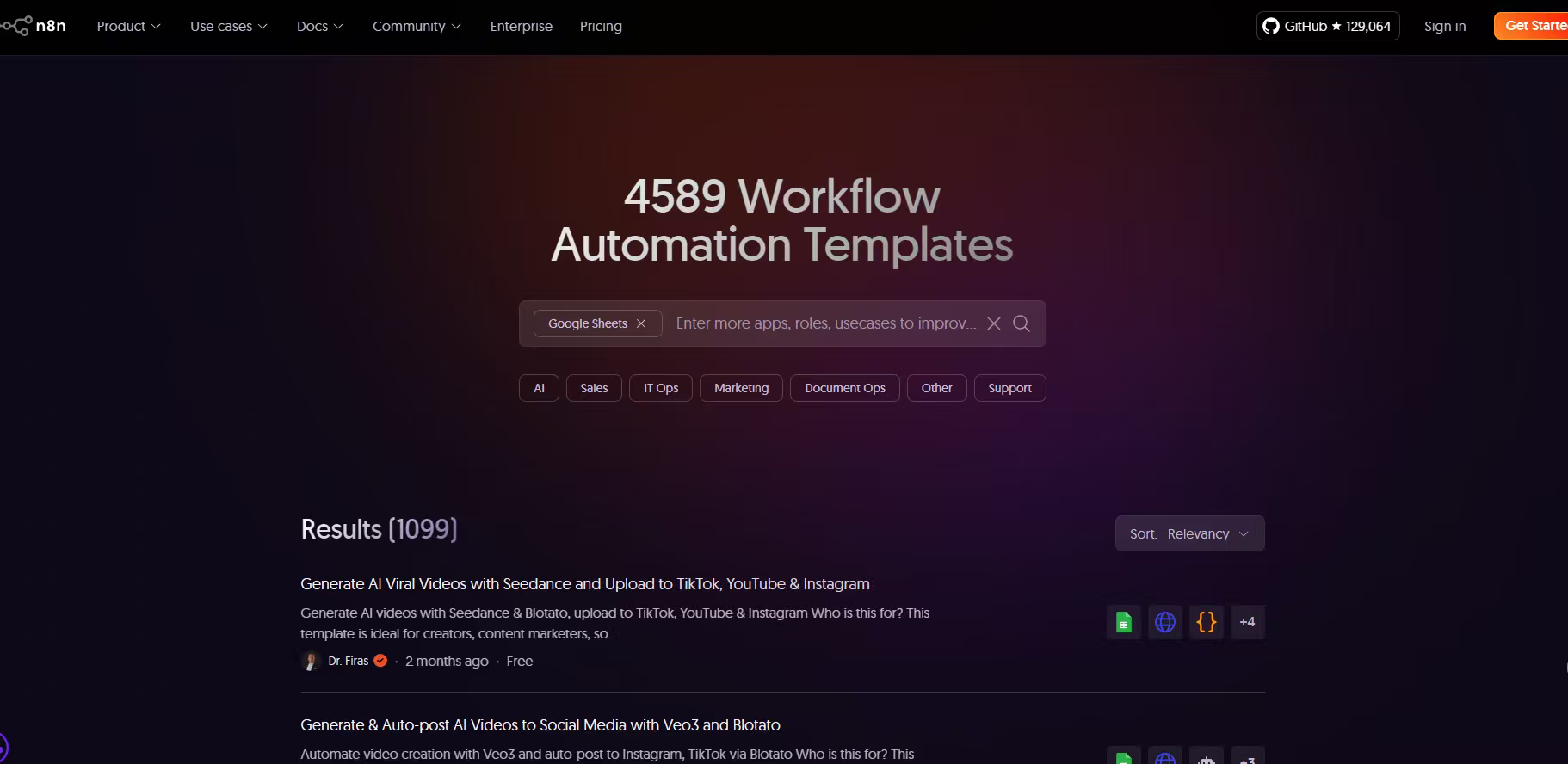
Task: Click the +4 more integrations badge
Action: 1247,622
